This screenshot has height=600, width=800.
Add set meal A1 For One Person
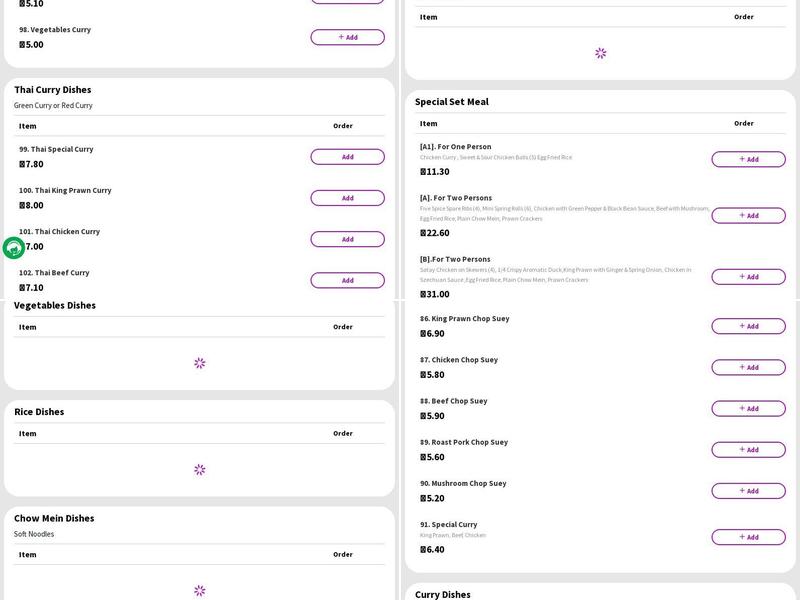(x=748, y=159)
